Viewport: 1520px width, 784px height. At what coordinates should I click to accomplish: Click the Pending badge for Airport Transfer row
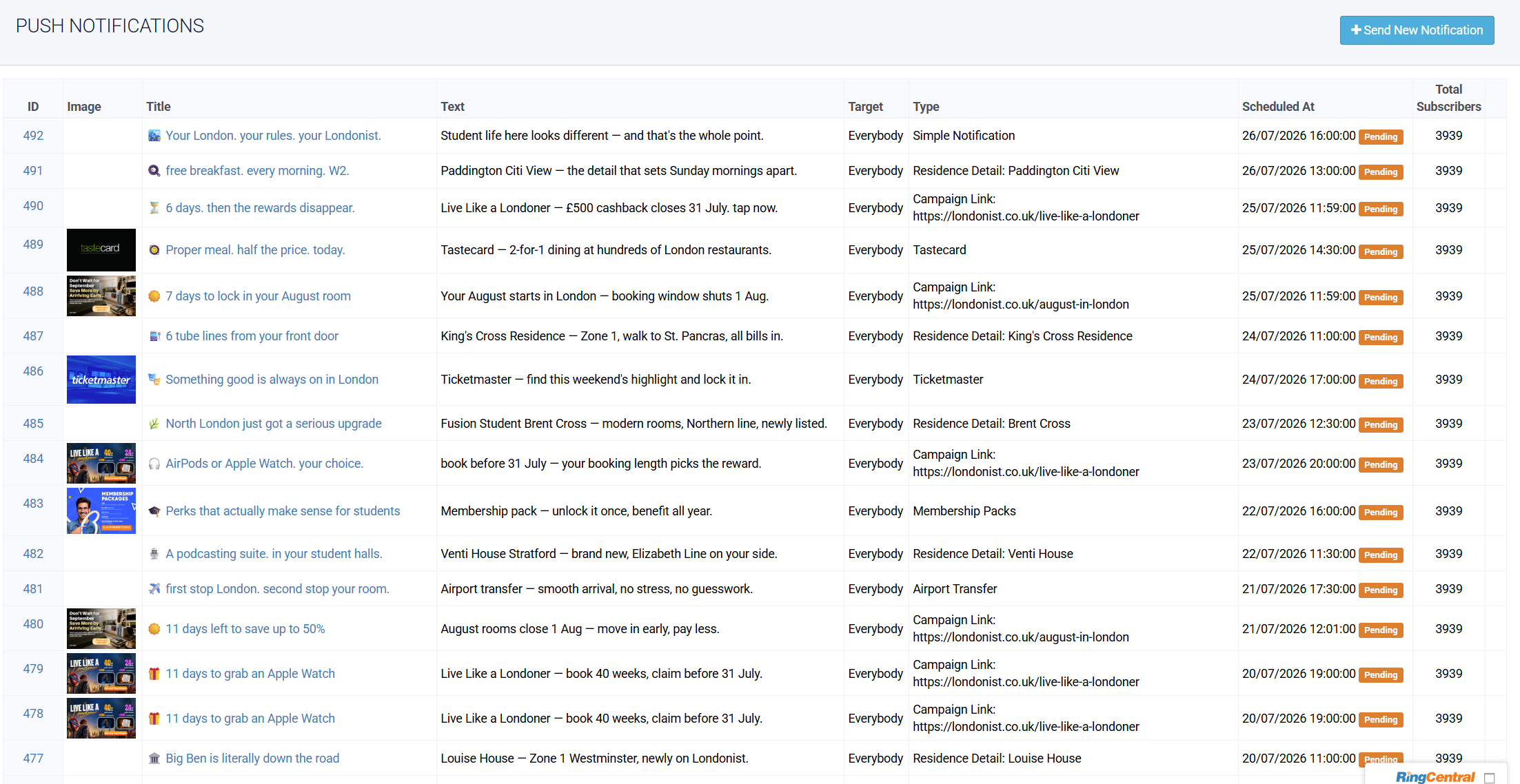pos(1381,590)
